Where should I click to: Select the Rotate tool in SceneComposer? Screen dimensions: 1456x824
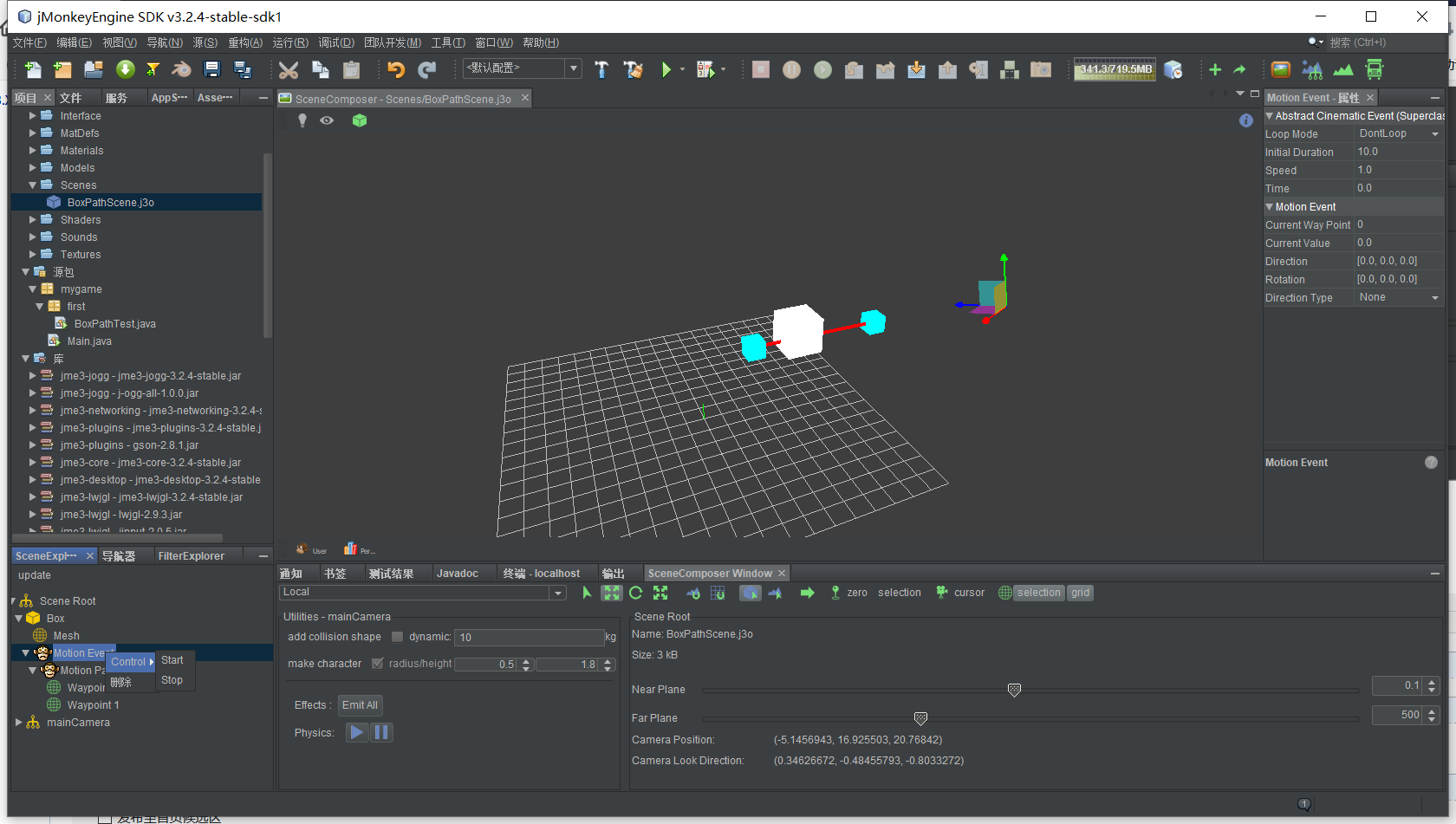[636, 593]
